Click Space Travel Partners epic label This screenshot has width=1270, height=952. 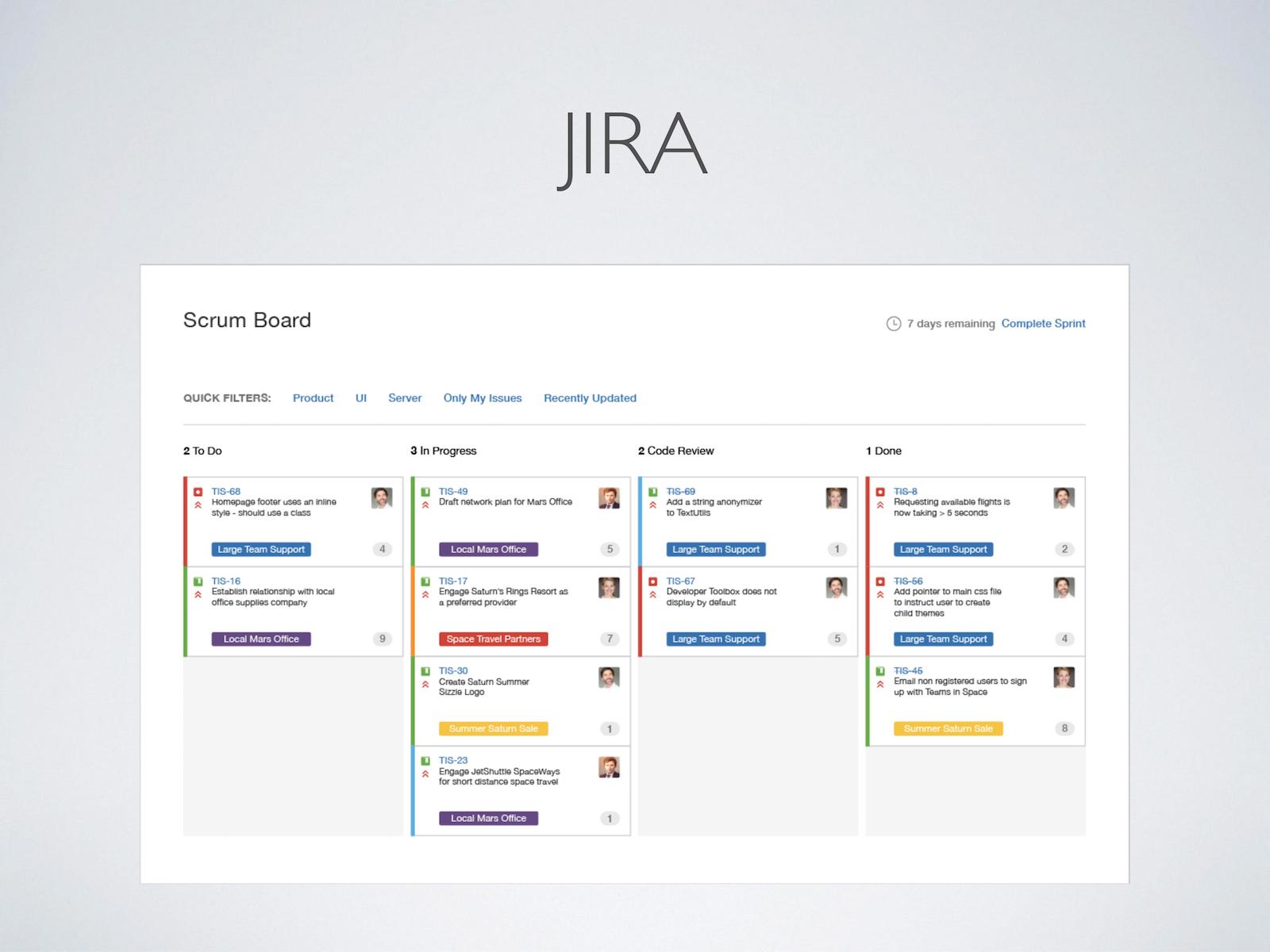click(x=494, y=639)
